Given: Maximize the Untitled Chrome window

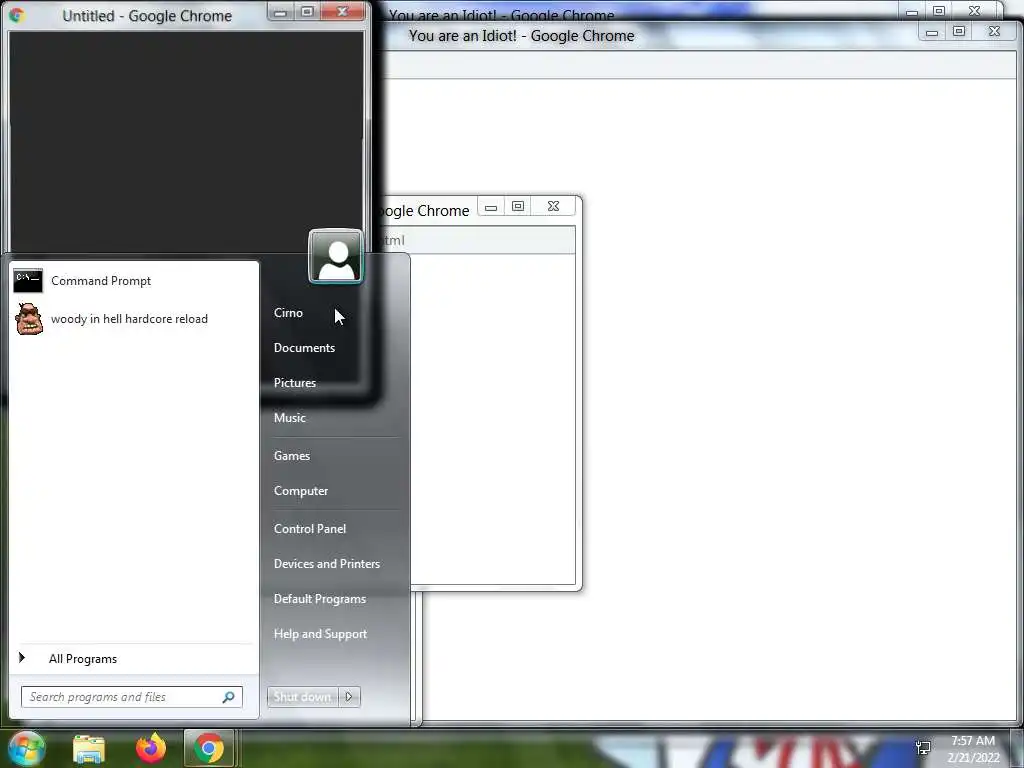Looking at the screenshot, I should pos(307,12).
